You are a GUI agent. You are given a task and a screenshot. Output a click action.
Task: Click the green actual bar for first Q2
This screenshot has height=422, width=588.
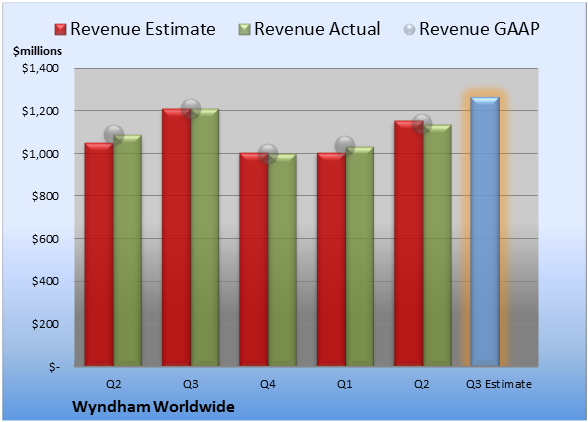pyautogui.click(x=128, y=250)
